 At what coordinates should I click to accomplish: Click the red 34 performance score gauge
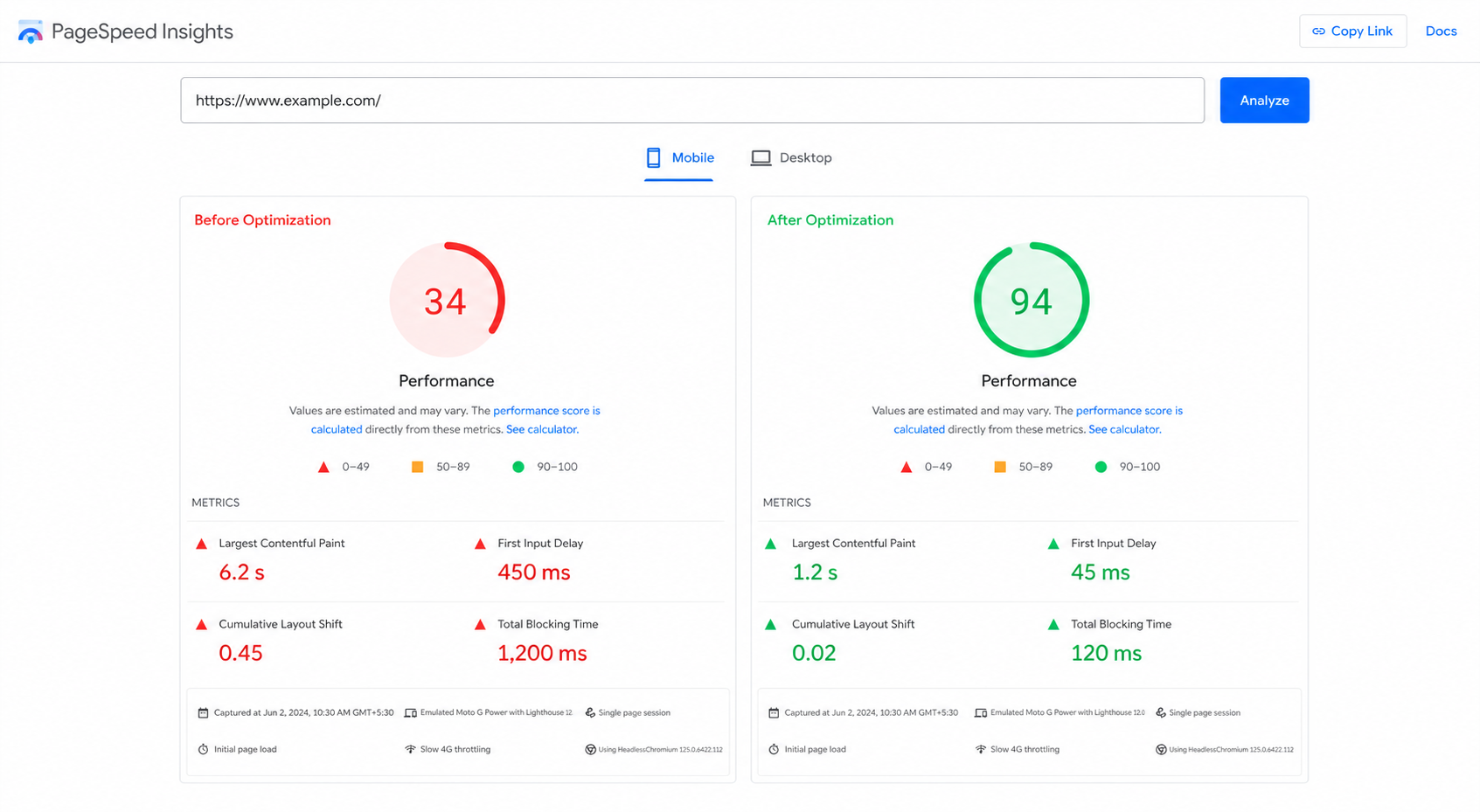tap(447, 300)
